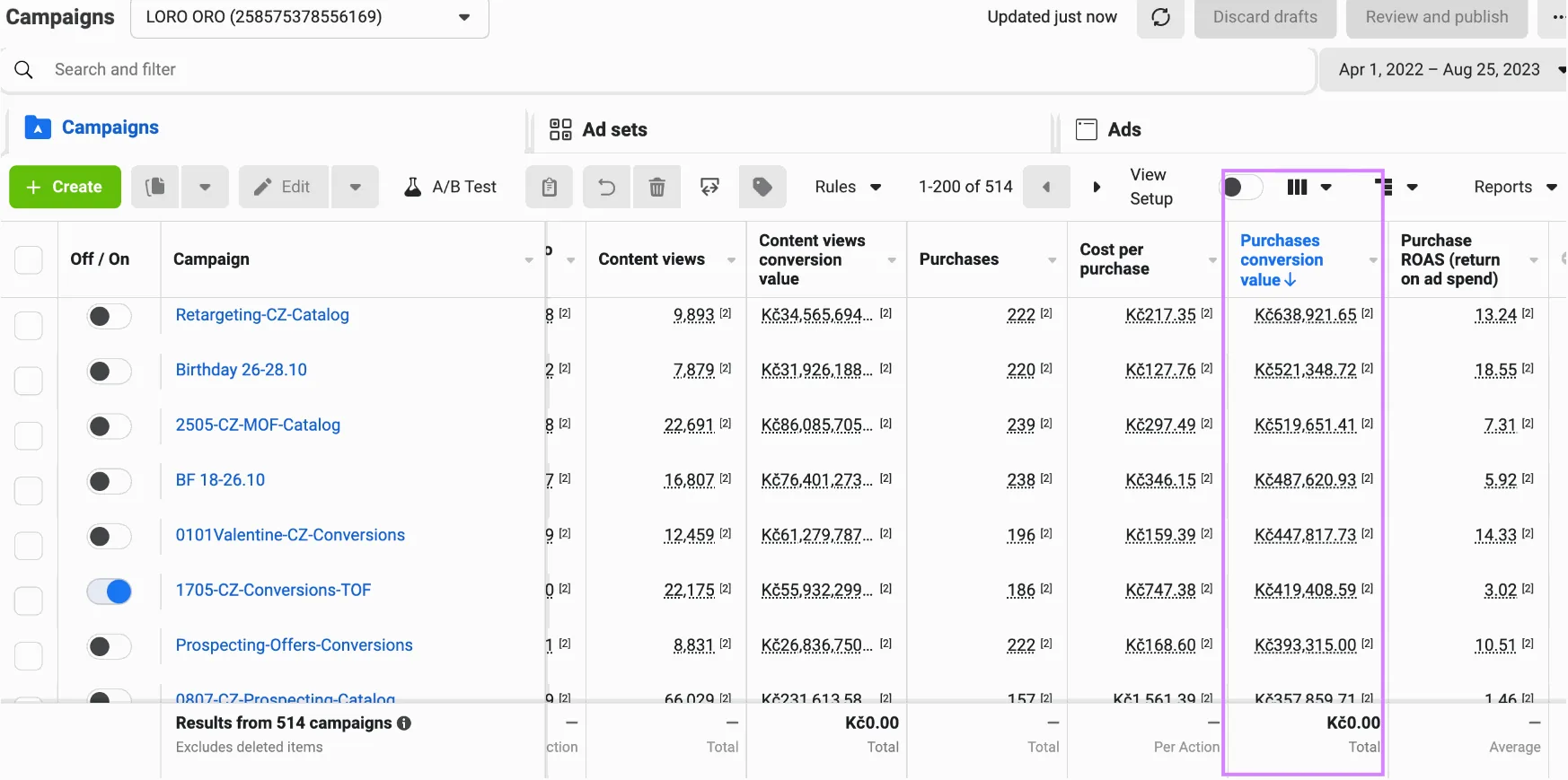Click the Ad sets grid icon
Viewport: 1568px width, 780px height.
click(x=560, y=129)
